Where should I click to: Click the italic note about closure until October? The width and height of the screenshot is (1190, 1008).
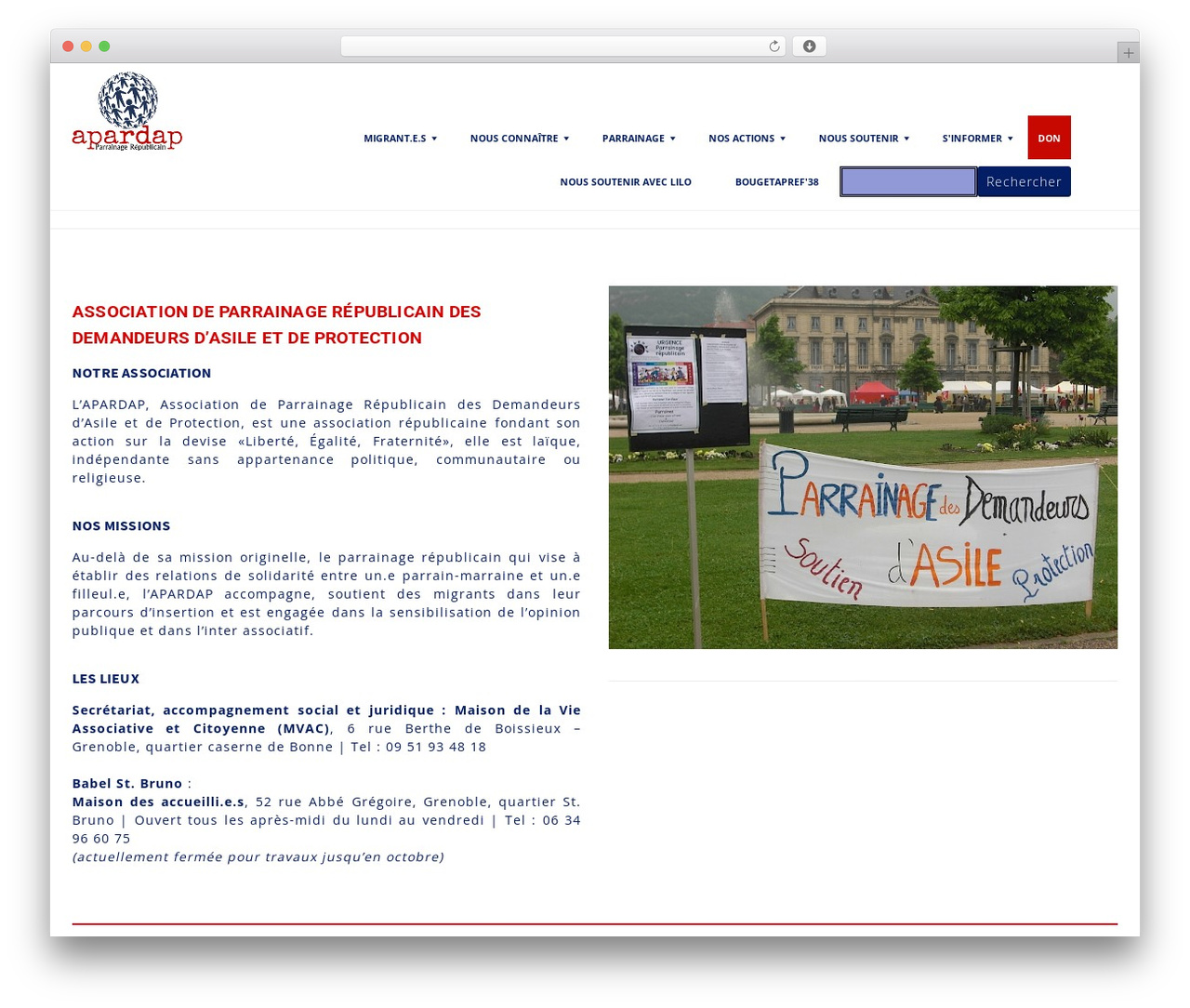258,856
